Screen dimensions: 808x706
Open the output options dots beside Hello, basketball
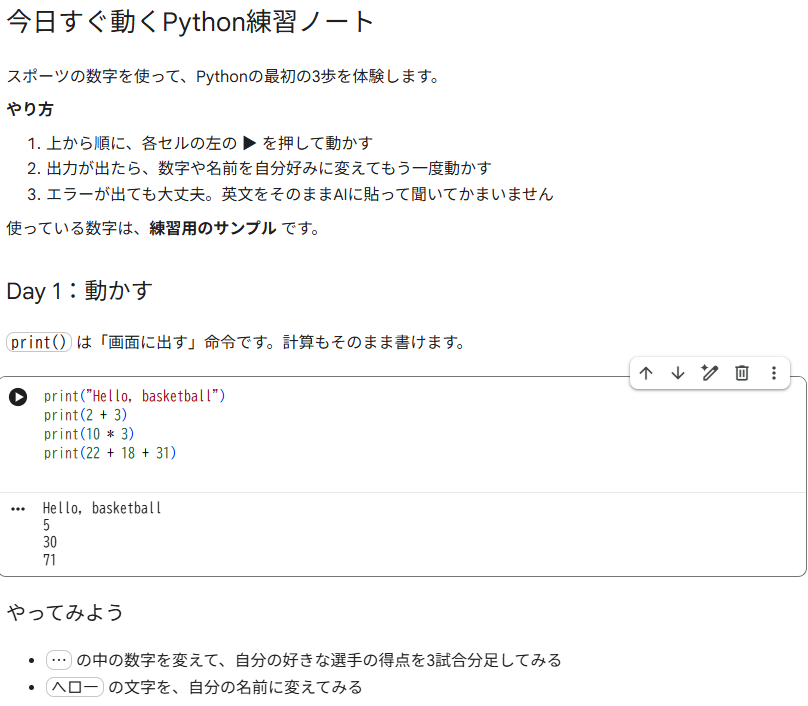click(18, 509)
